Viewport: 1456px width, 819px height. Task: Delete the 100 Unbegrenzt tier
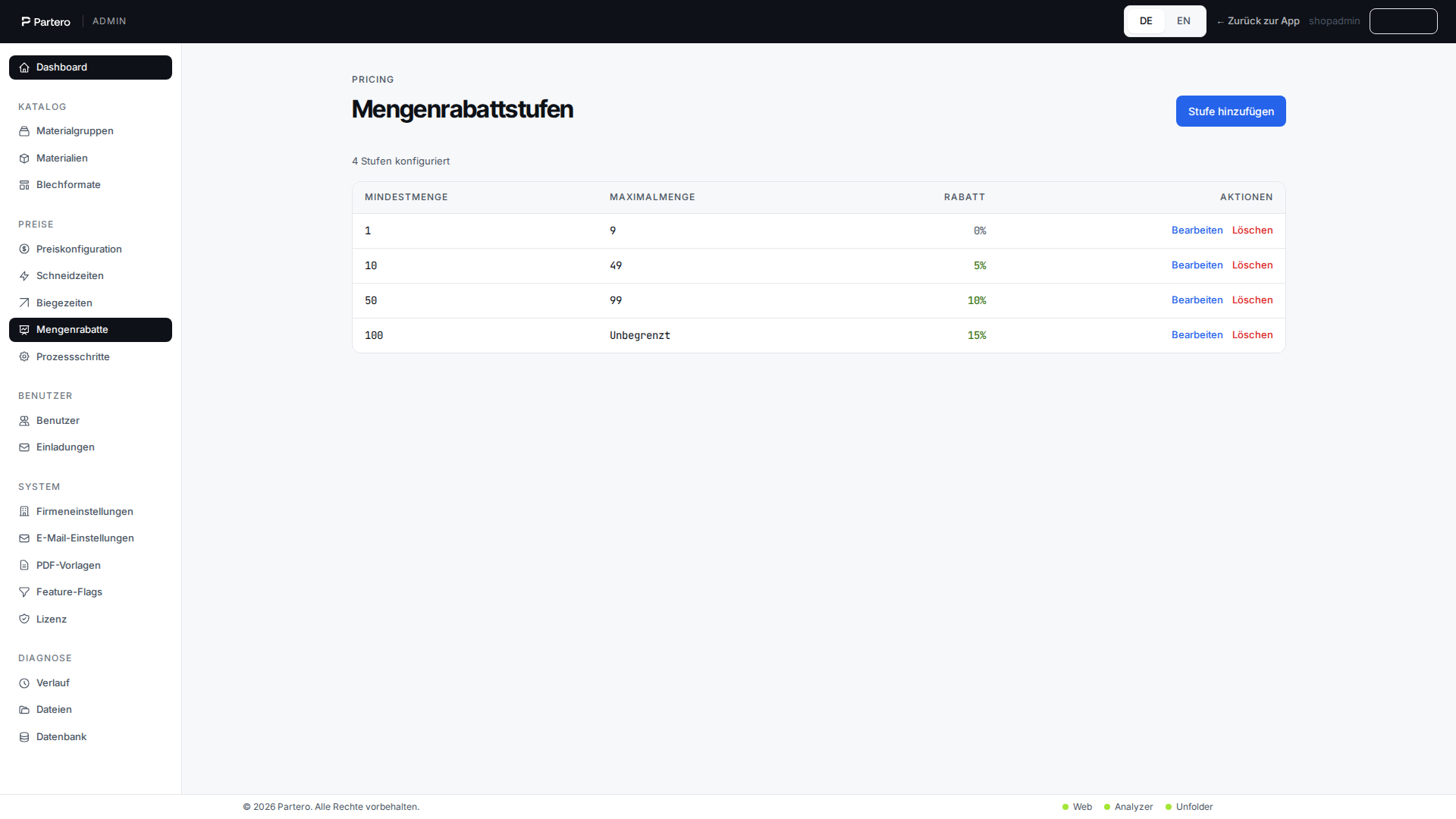[x=1252, y=335]
